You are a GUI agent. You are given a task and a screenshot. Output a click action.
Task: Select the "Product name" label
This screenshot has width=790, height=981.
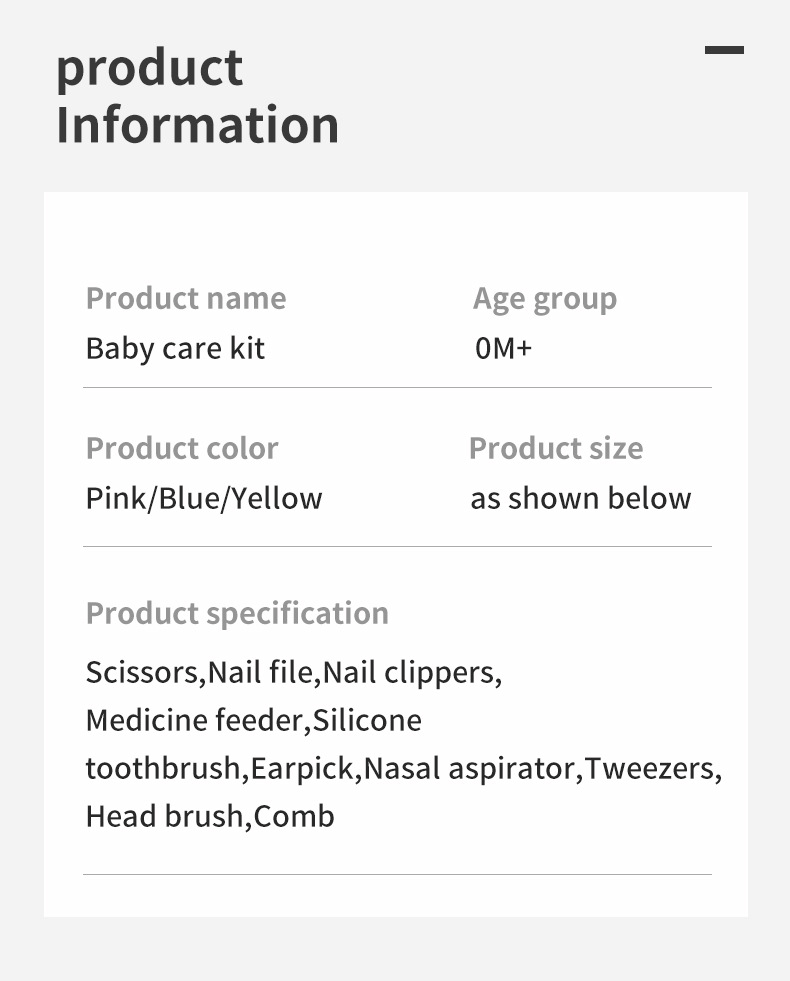pyautogui.click(x=185, y=298)
